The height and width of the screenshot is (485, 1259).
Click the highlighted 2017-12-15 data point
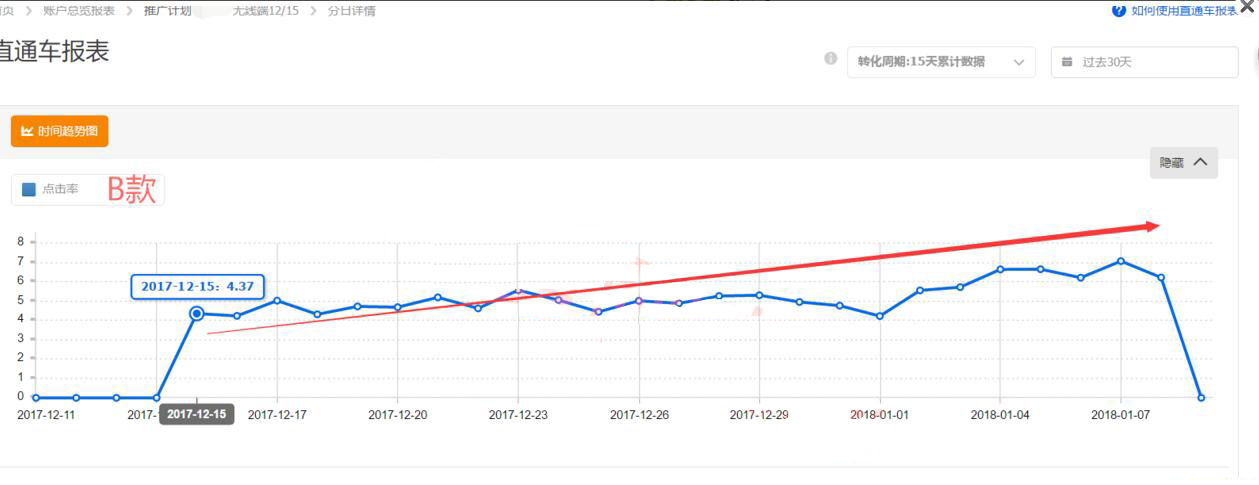[x=197, y=314]
